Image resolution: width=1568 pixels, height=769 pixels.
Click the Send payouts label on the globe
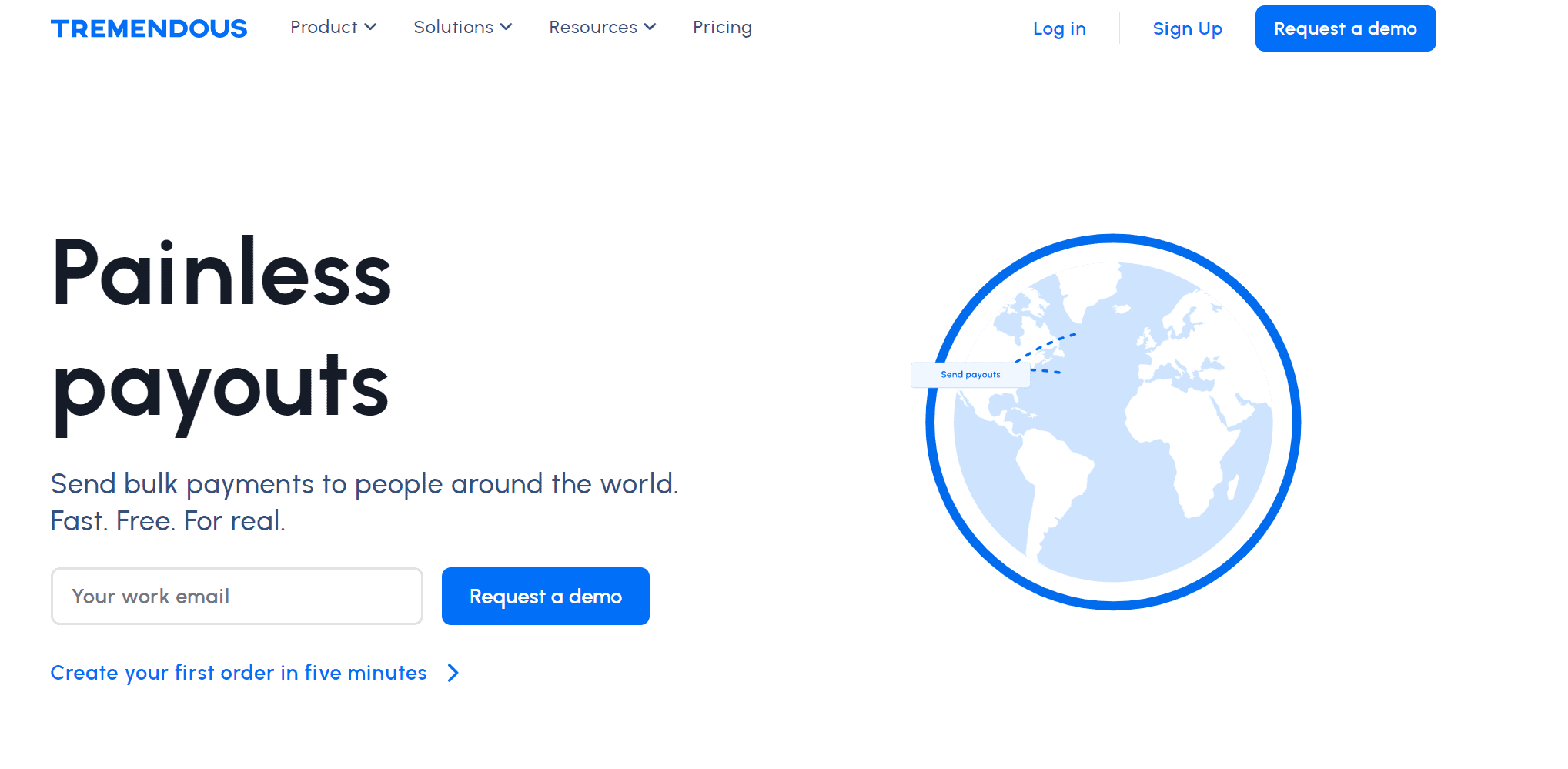pyautogui.click(x=970, y=375)
